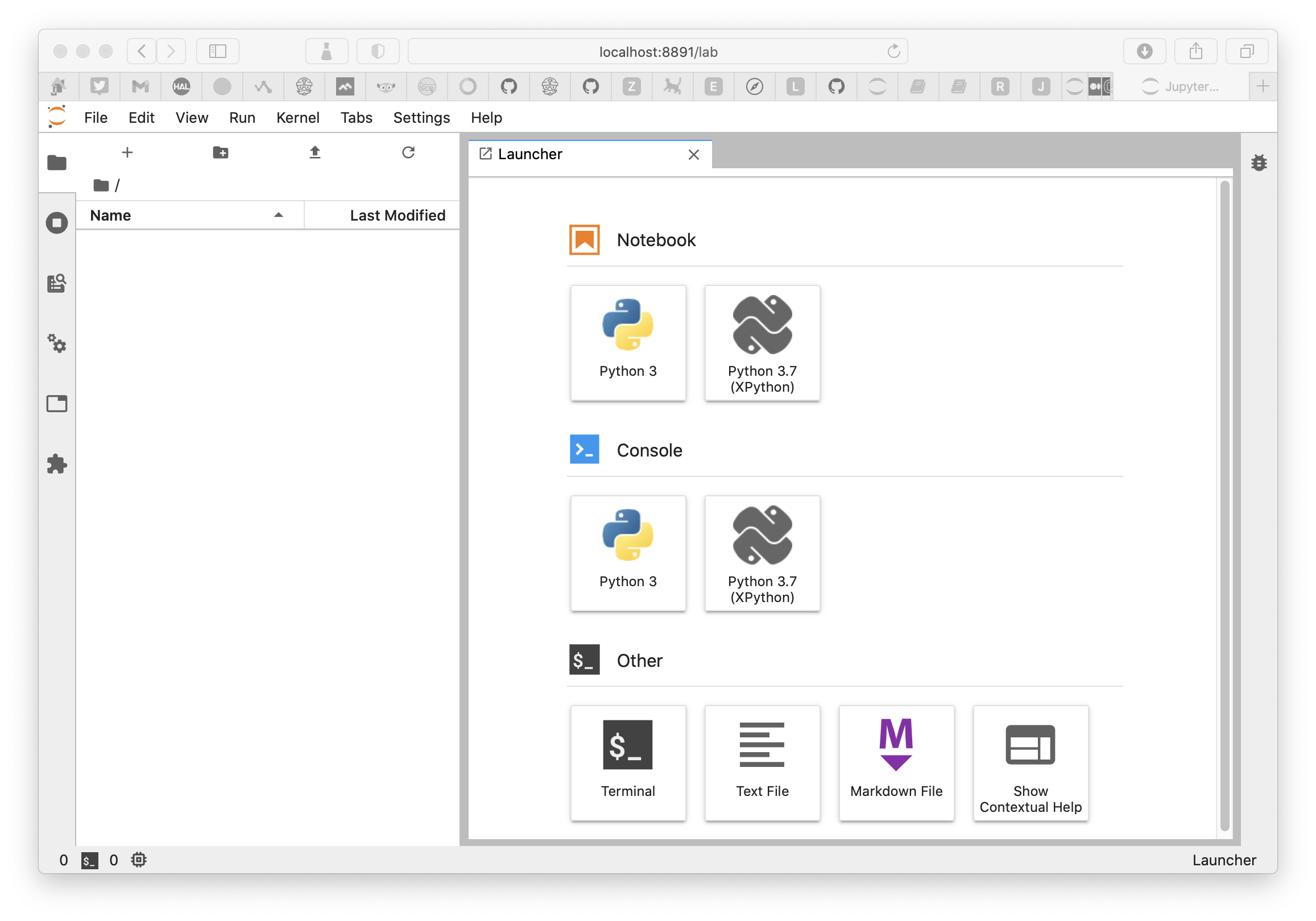
Task: Click the localhost:8891/lab address bar
Action: tap(657, 52)
